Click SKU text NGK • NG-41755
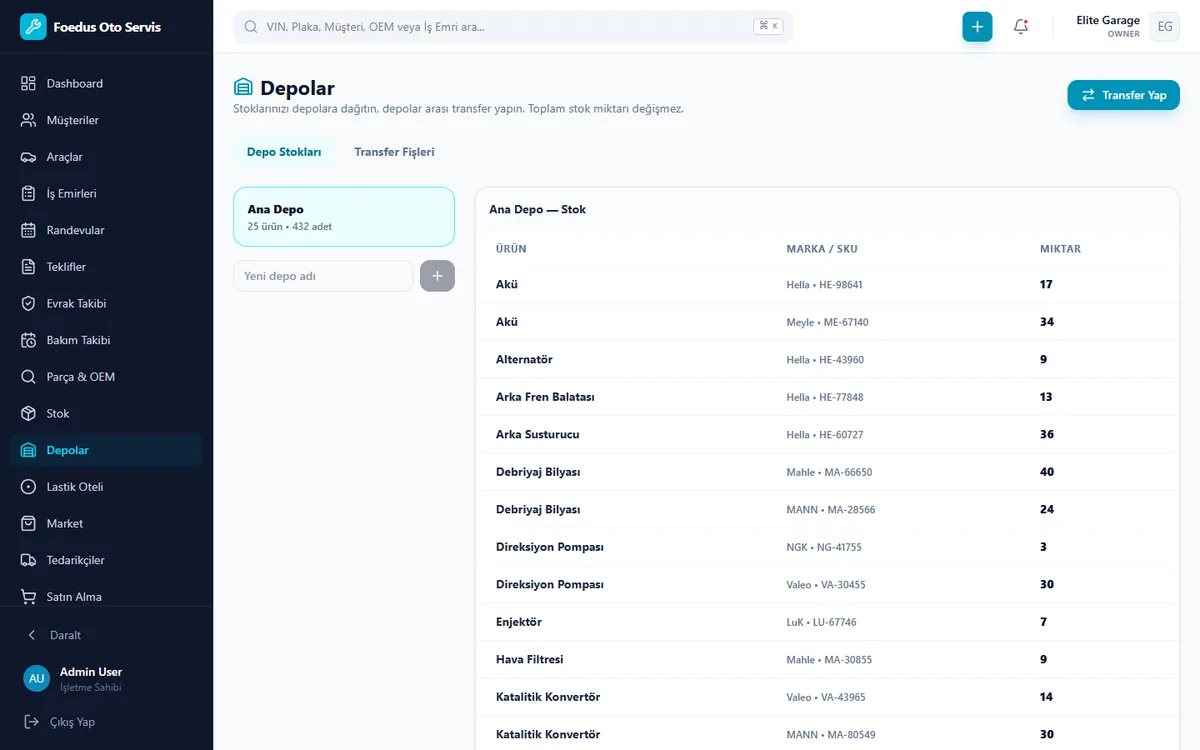The height and width of the screenshot is (750, 1200). coord(824,548)
